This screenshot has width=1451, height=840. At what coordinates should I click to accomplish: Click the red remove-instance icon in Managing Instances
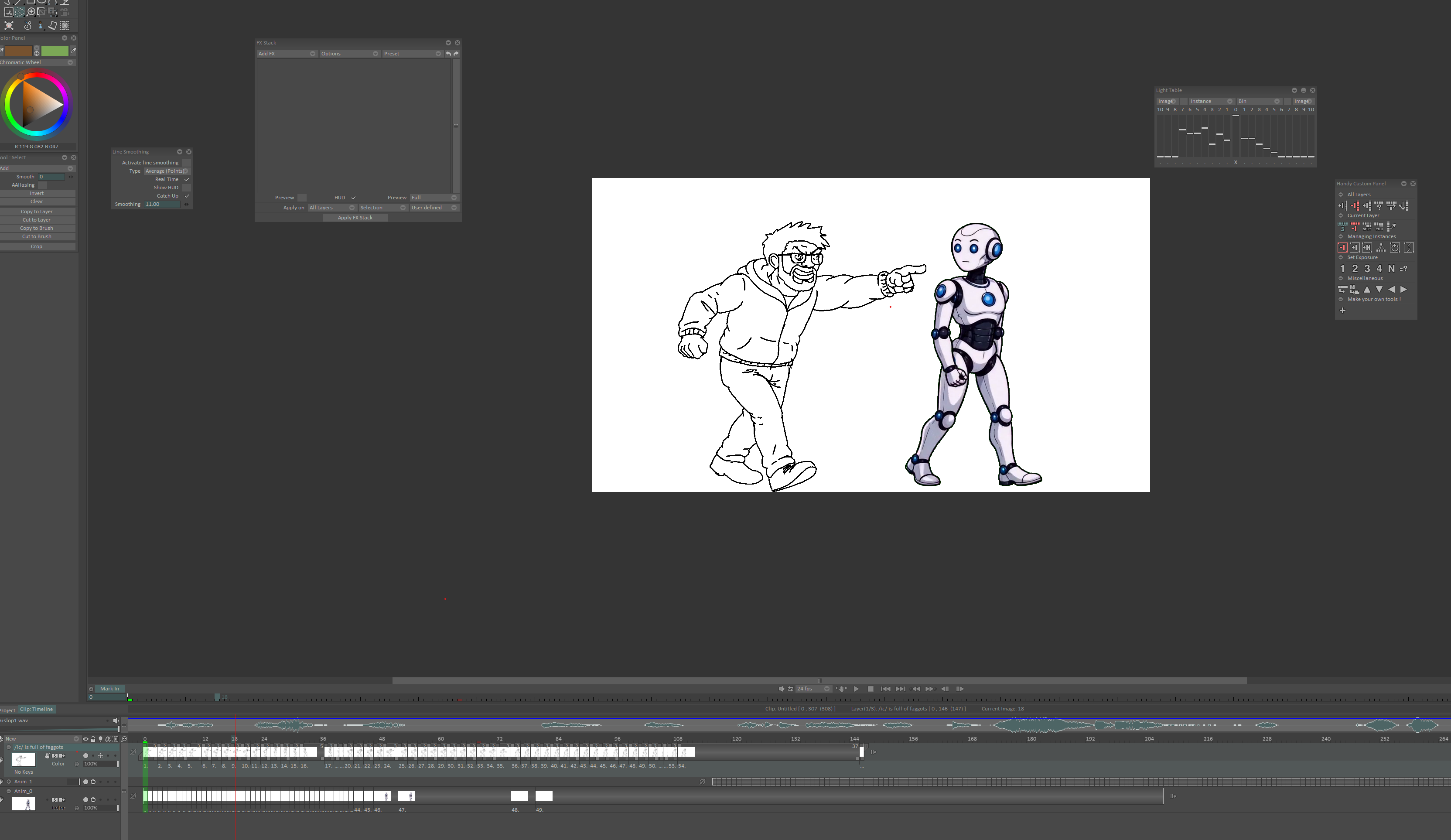[x=1342, y=248]
